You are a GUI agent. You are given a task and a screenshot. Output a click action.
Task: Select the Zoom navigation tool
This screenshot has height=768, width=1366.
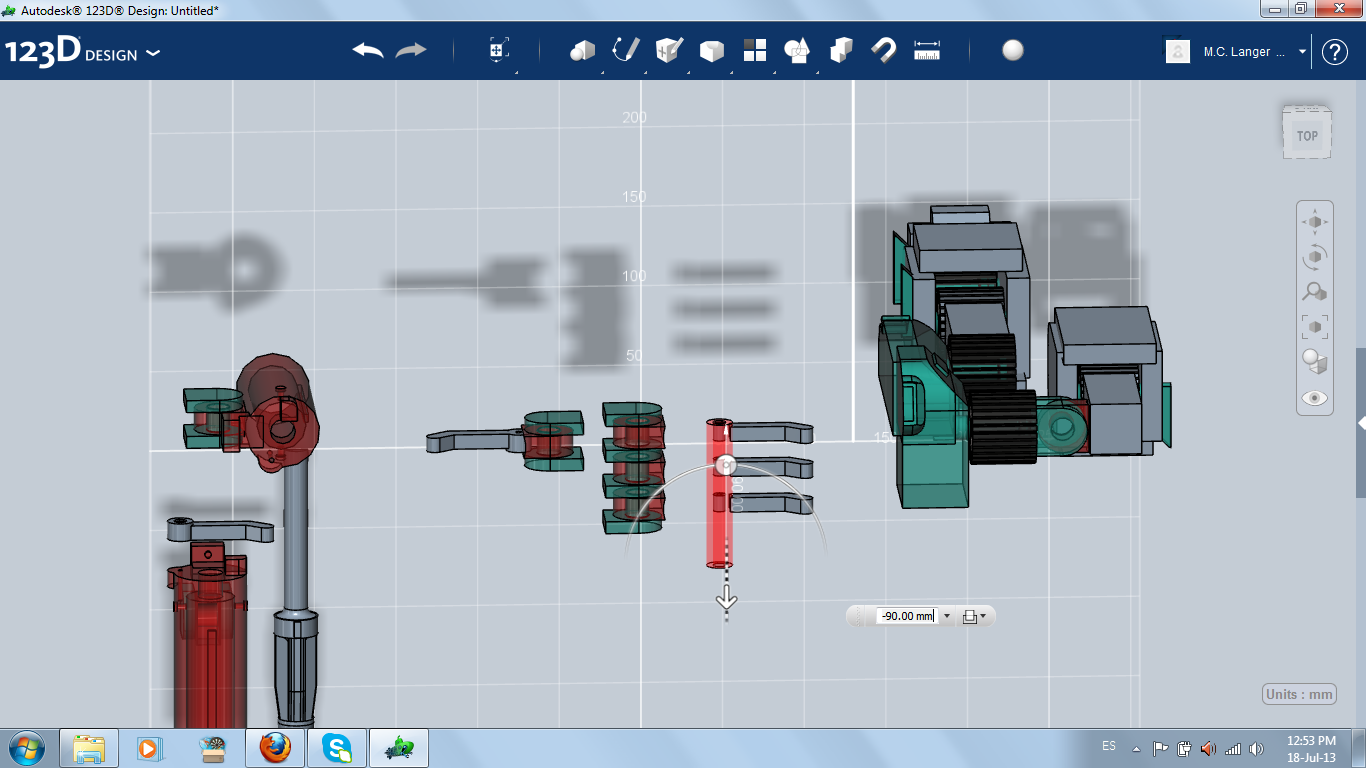1315,292
